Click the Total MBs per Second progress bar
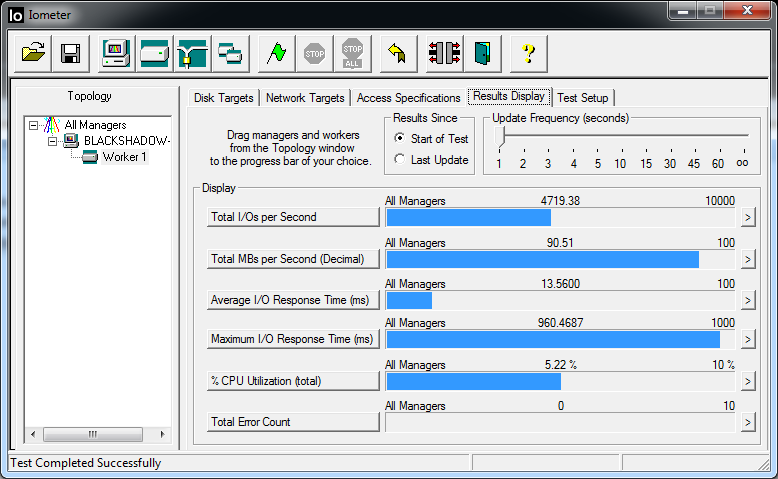 [560, 259]
